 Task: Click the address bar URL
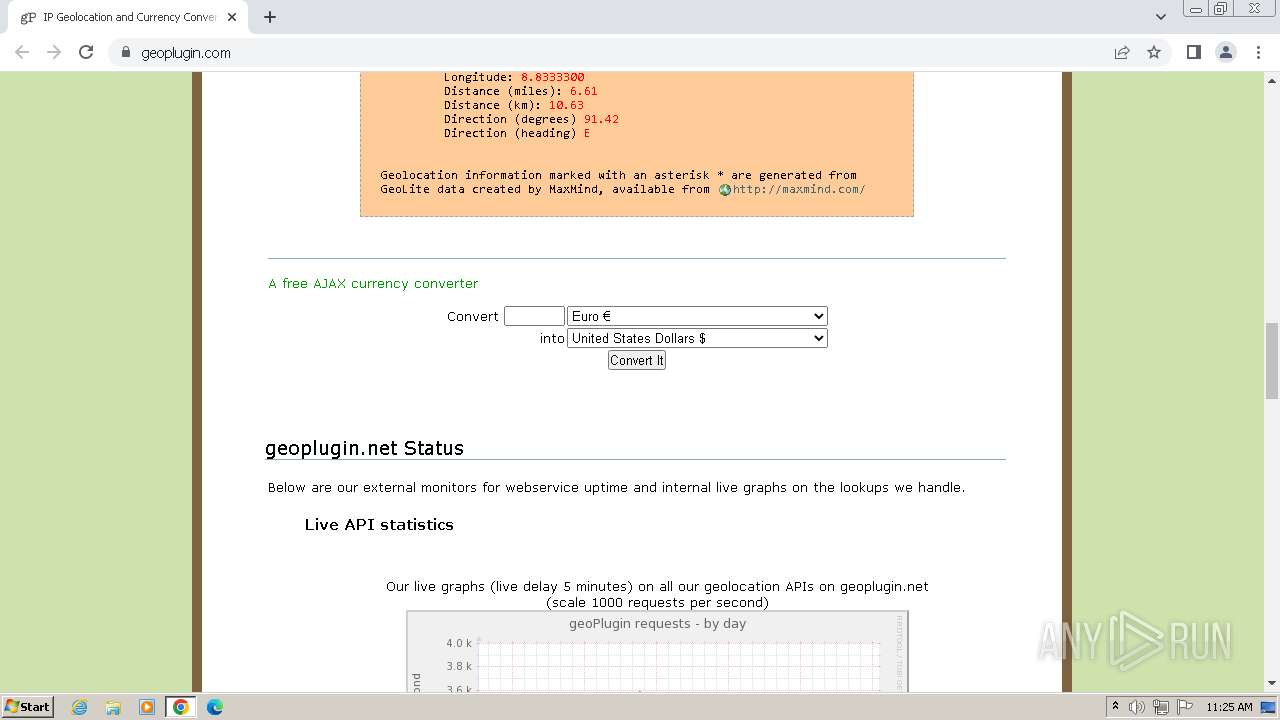[186, 53]
